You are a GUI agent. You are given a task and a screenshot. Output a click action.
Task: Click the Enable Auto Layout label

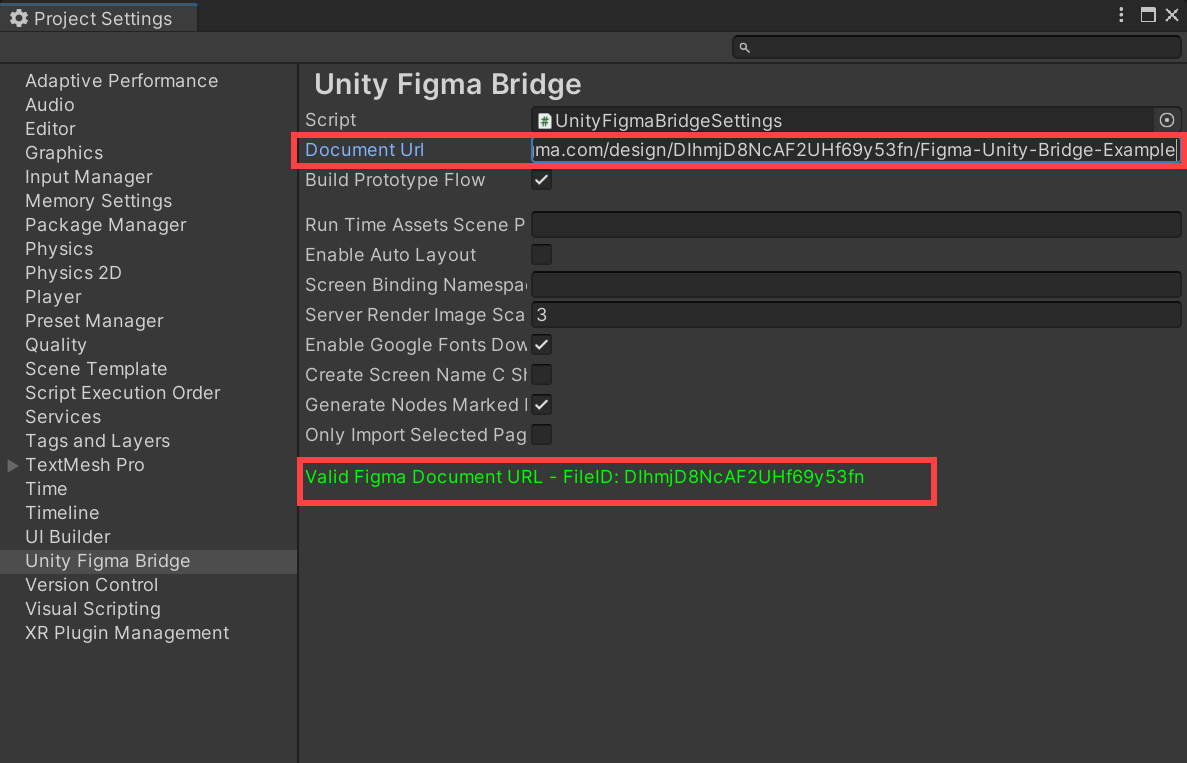[x=391, y=255]
